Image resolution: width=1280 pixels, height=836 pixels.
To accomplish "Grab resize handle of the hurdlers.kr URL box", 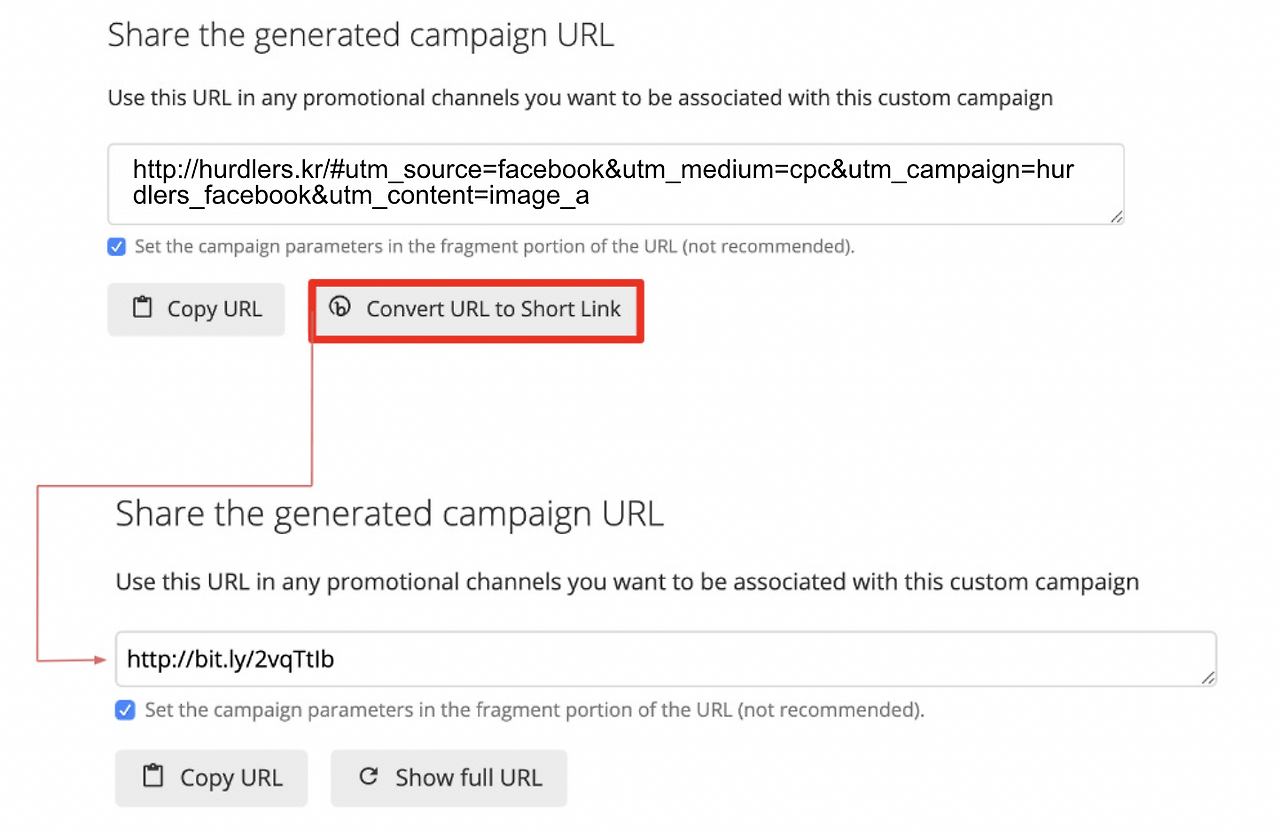I will tap(1116, 216).
